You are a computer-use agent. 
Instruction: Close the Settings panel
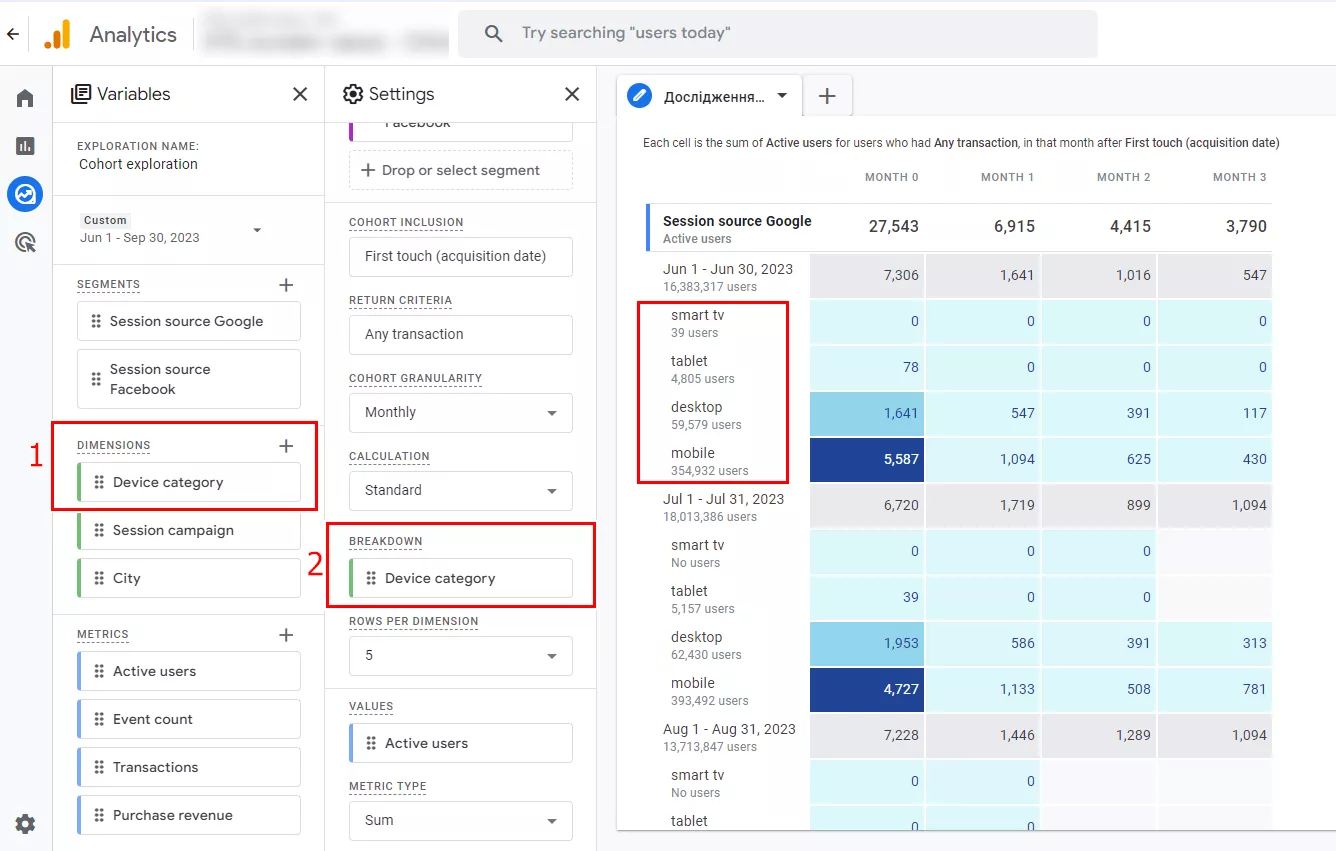(572, 94)
